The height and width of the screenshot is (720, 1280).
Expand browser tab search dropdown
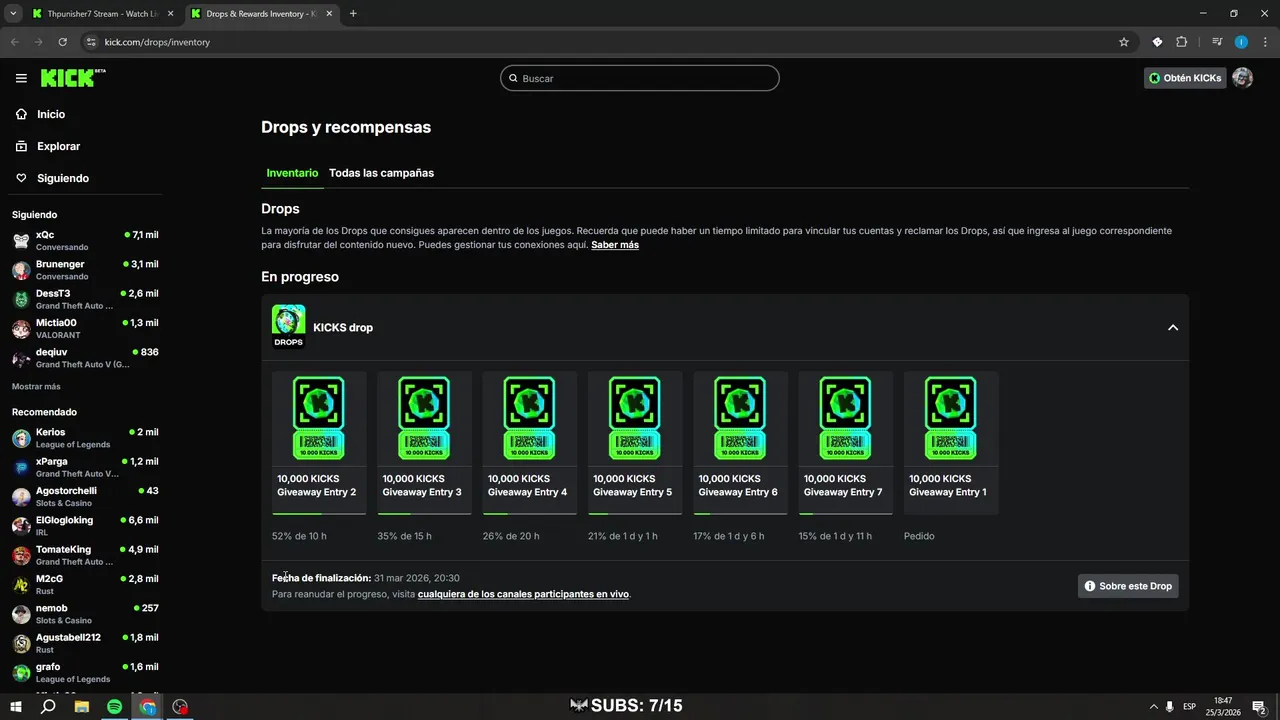pyautogui.click(x=13, y=14)
